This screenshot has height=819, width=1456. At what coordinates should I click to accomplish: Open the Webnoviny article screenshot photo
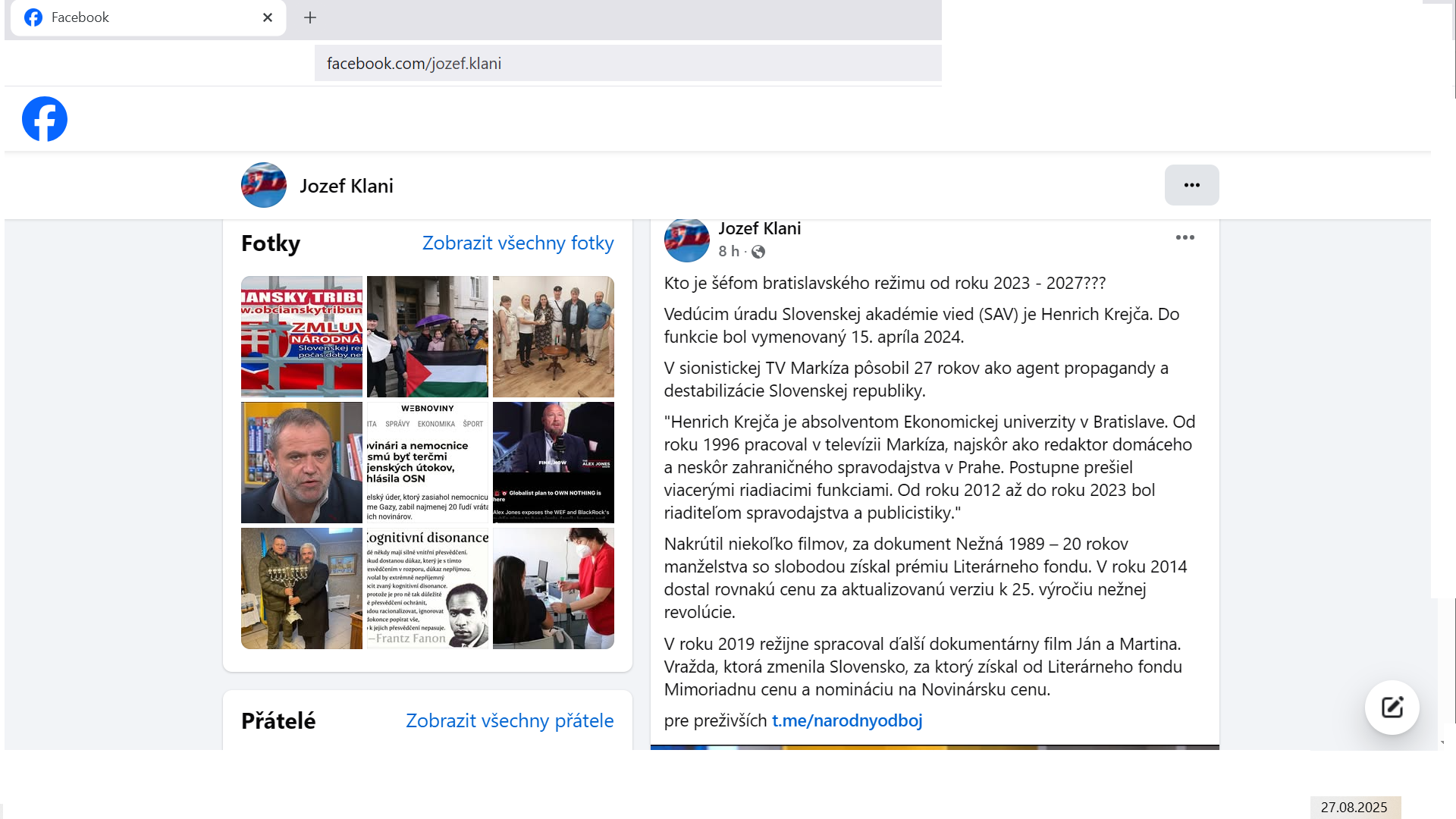pos(428,463)
